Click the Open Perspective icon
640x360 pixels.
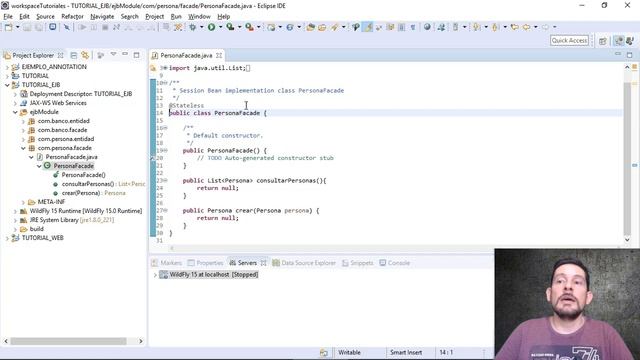[x=603, y=41]
